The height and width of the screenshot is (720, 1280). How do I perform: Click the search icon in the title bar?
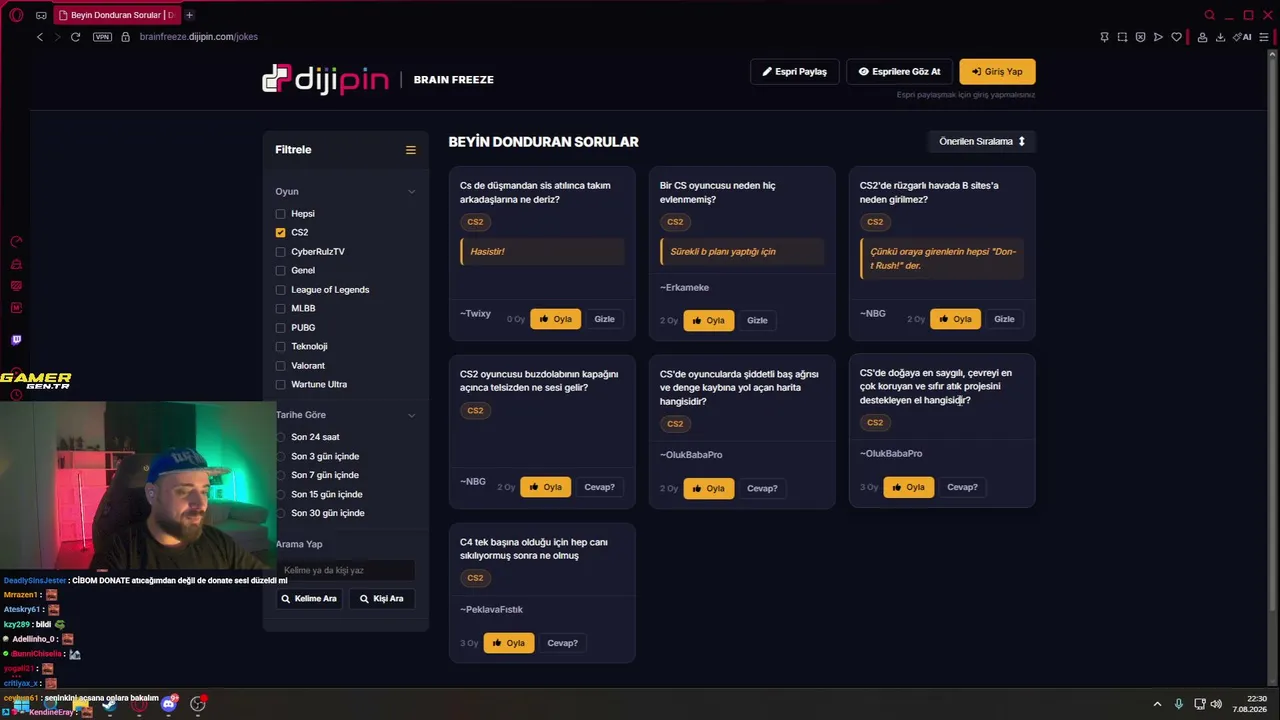1209,15
